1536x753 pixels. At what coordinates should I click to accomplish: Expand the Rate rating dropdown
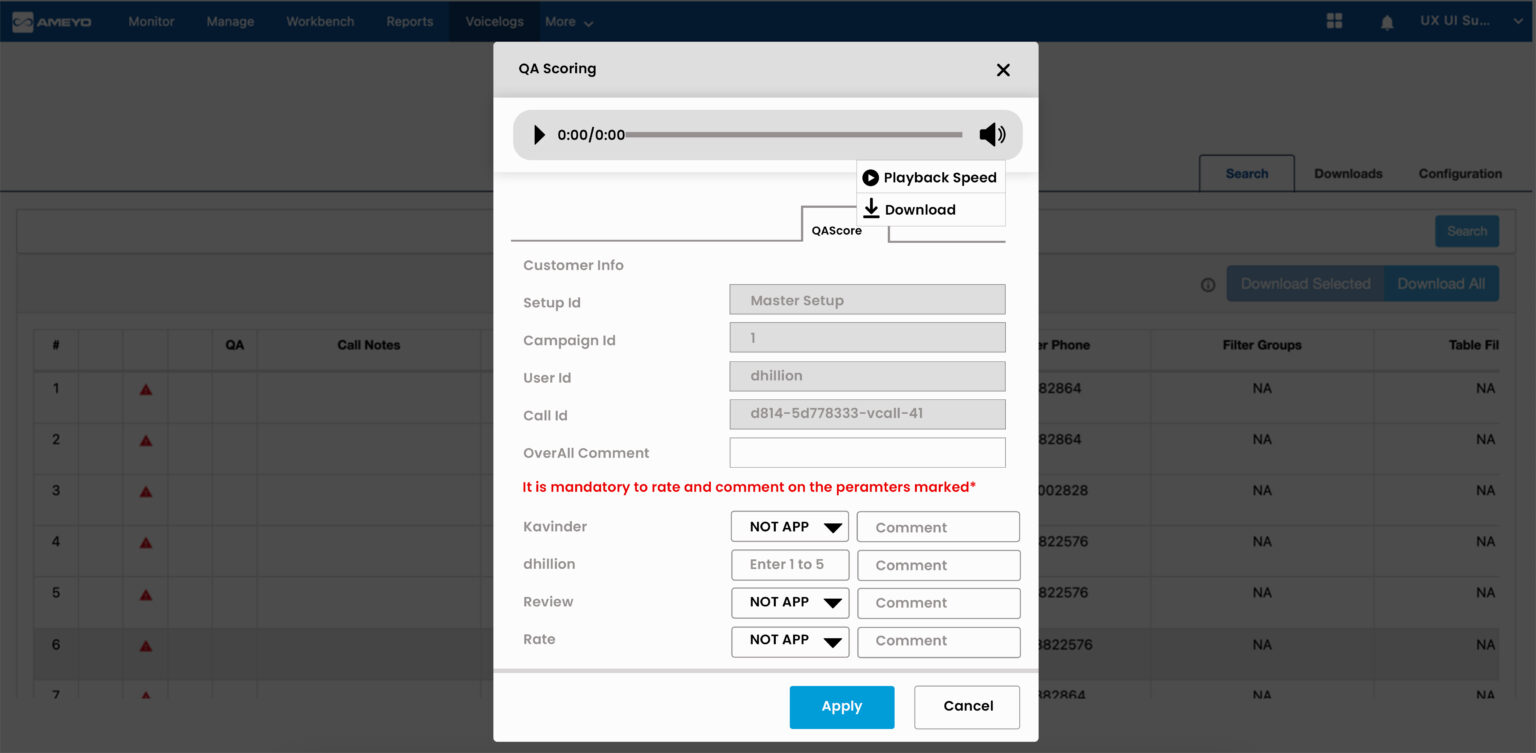790,641
